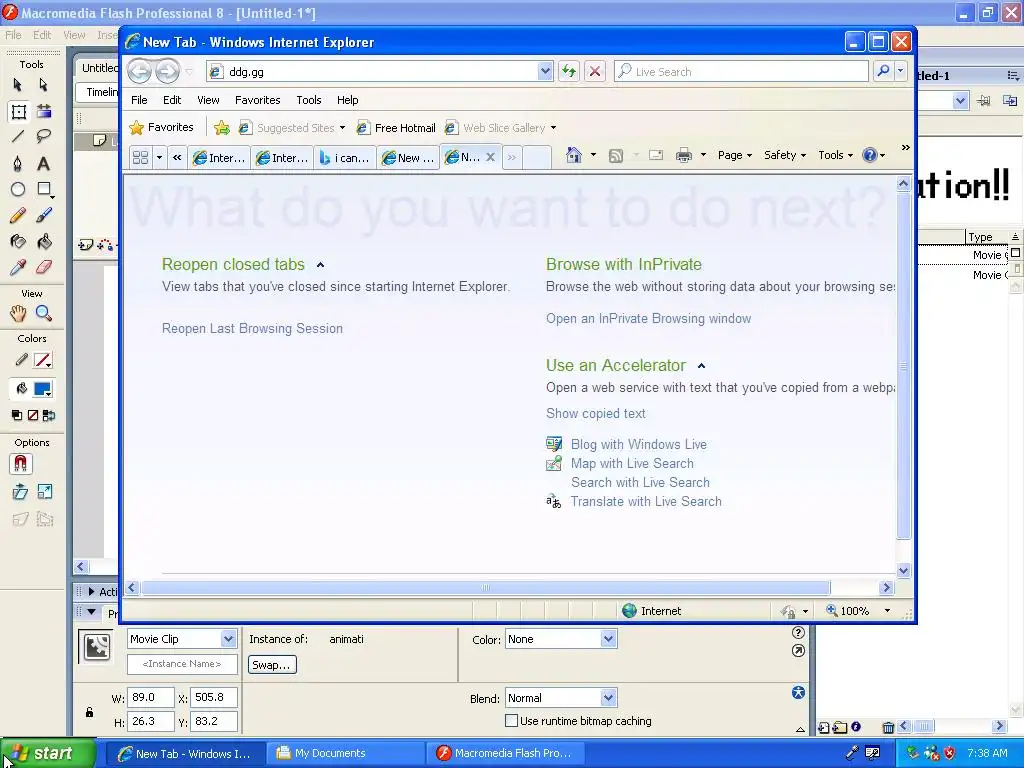Select the Hand tool
Viewport: 1024px width, 768px height.
click(x=18, y=313)
